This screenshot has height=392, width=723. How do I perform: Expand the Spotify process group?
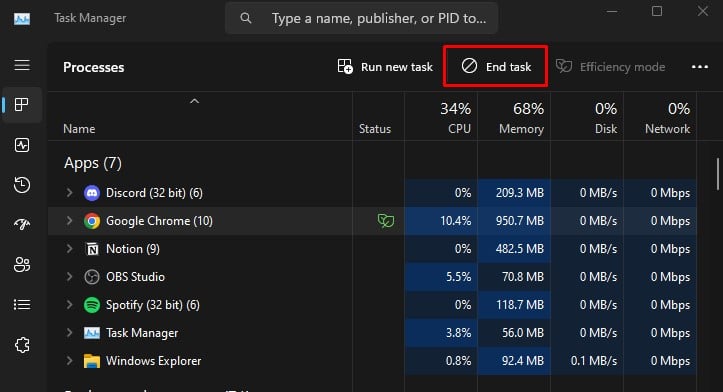[x=69, y=305]
